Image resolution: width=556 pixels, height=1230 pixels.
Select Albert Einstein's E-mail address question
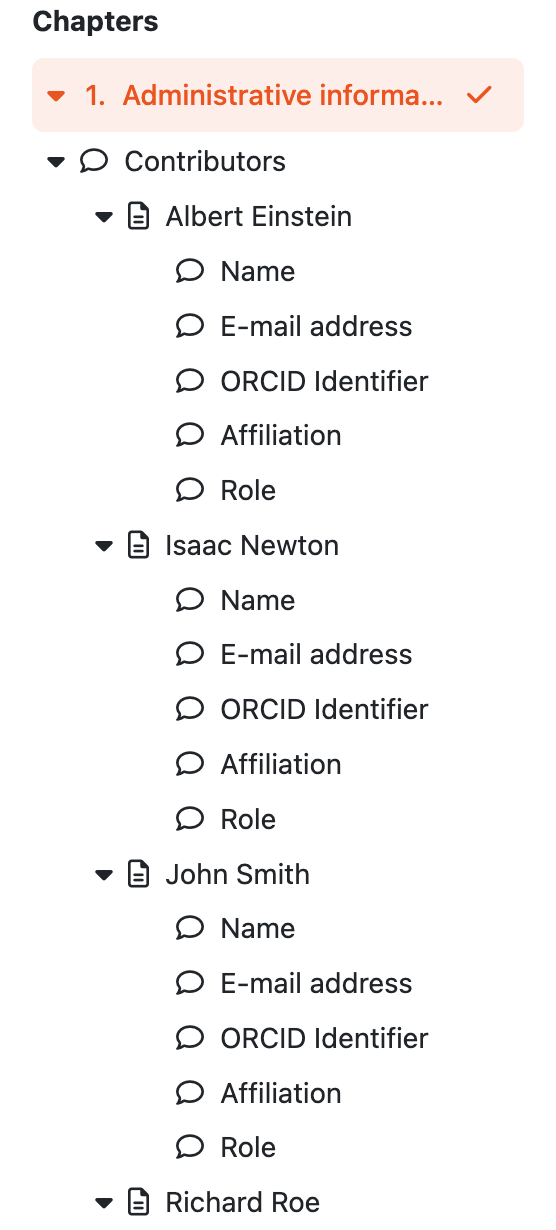(x=316, y=326)
